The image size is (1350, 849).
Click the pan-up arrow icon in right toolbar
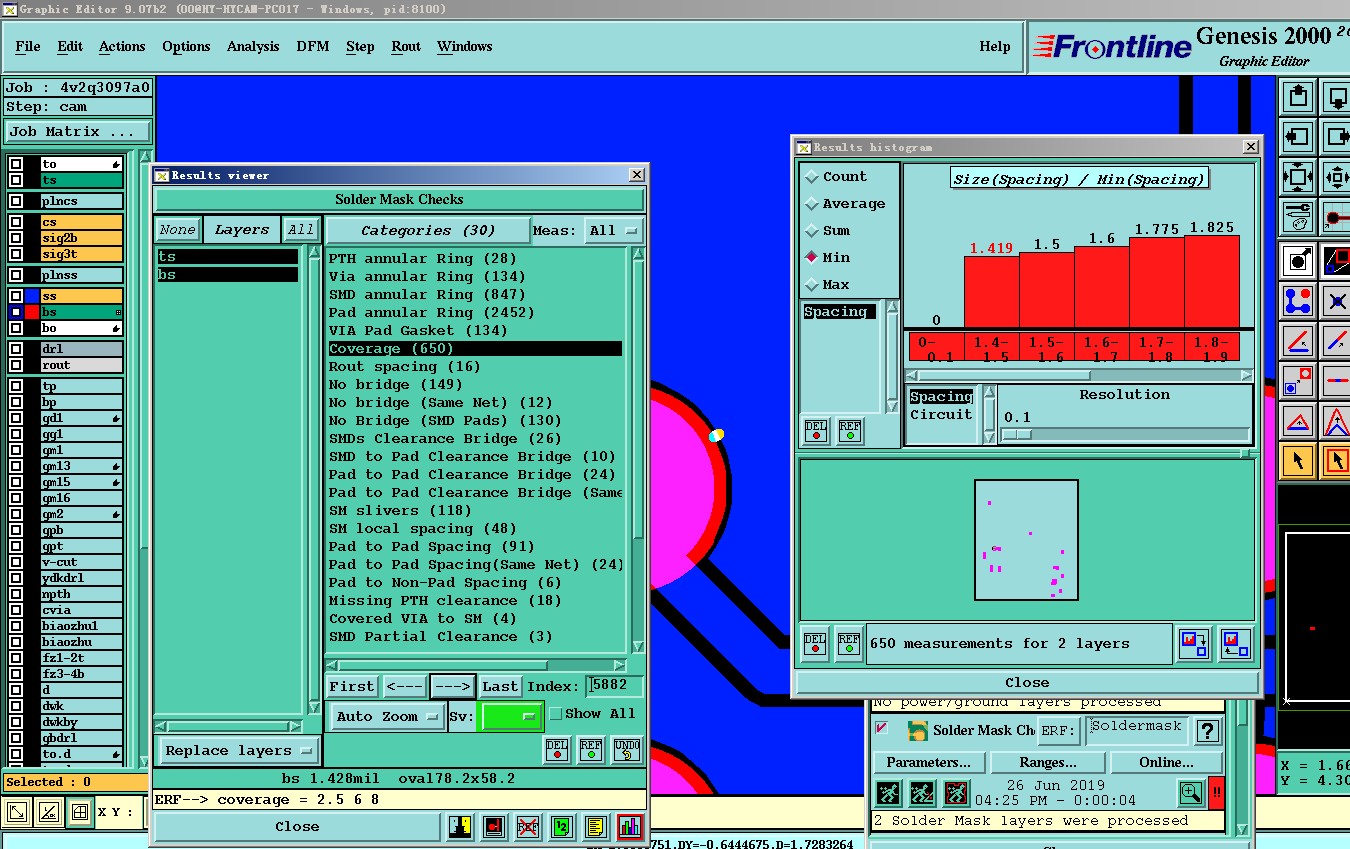click(1298, 97)
